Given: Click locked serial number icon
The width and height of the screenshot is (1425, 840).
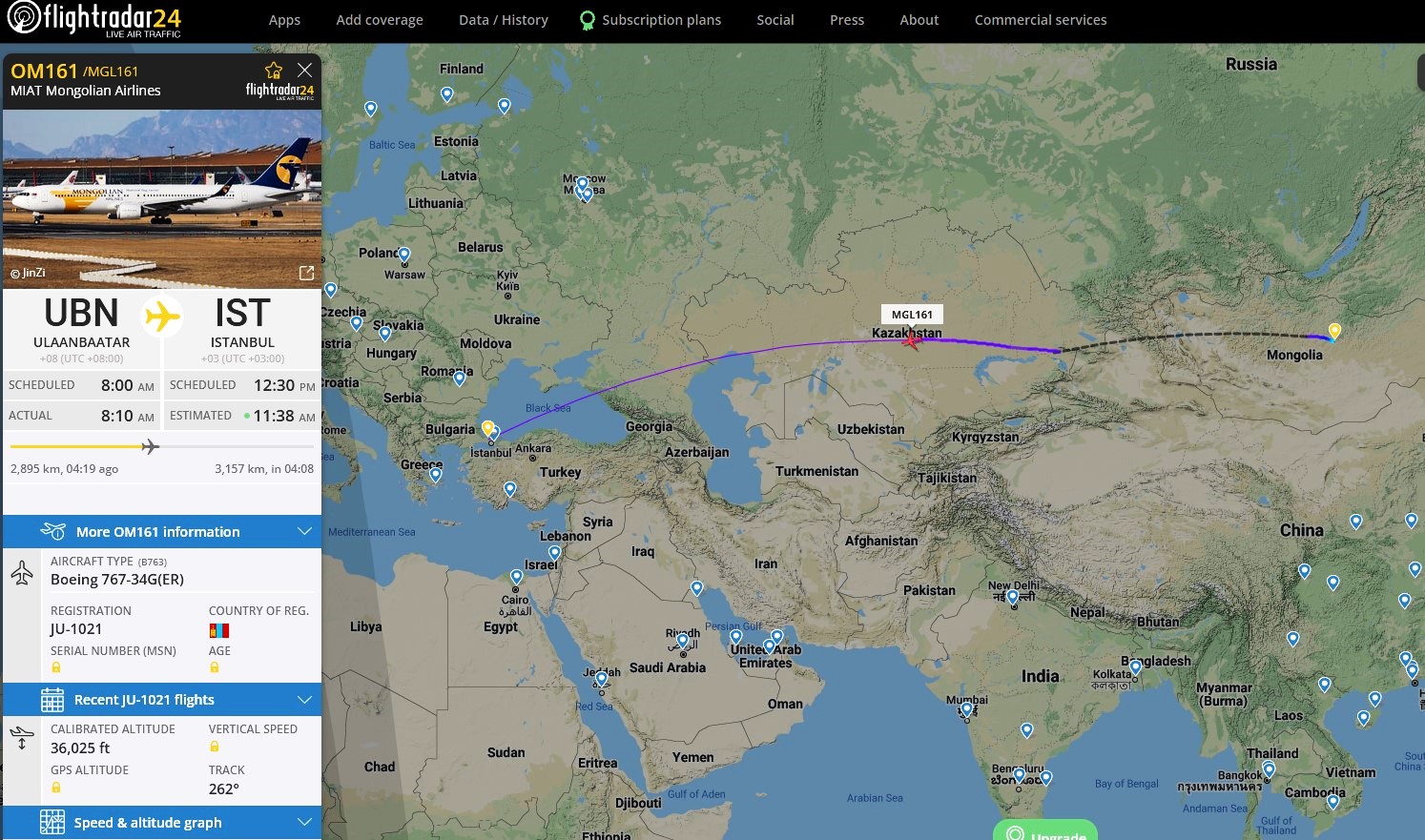Looking at the screenshot, I should (x=56, y=667).
